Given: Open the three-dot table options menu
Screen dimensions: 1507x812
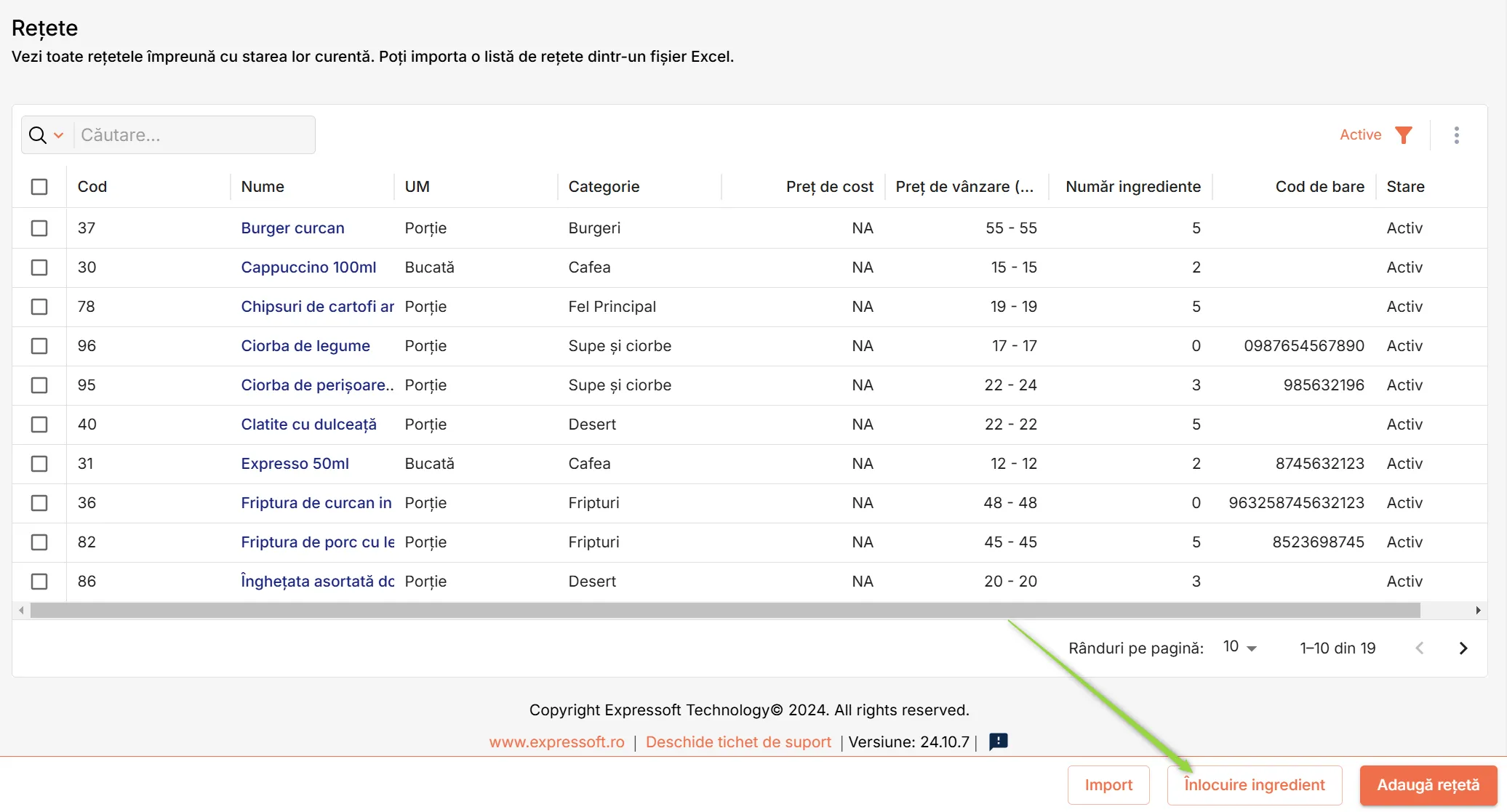Looking at the screenshot, I should (1456, 135).
